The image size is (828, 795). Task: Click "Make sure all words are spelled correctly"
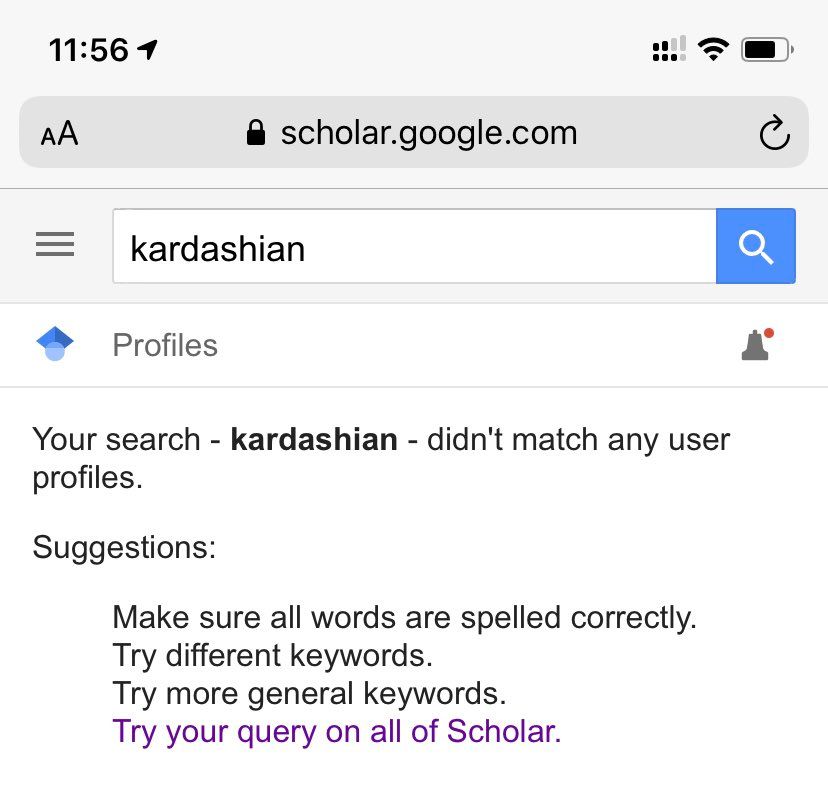pyautogui.click(x=404, y=617)
